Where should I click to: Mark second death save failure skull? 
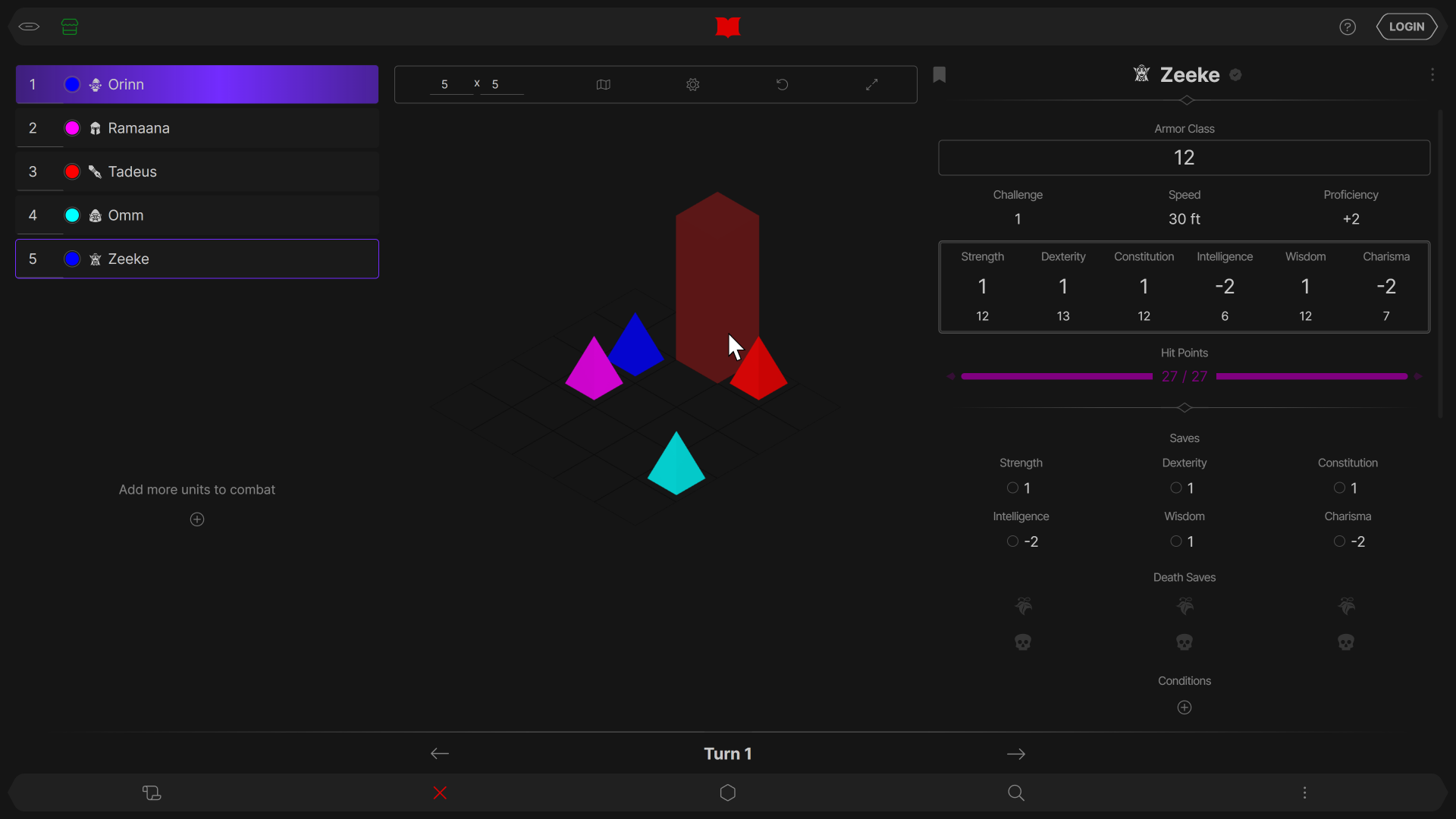click(1185, 642)
